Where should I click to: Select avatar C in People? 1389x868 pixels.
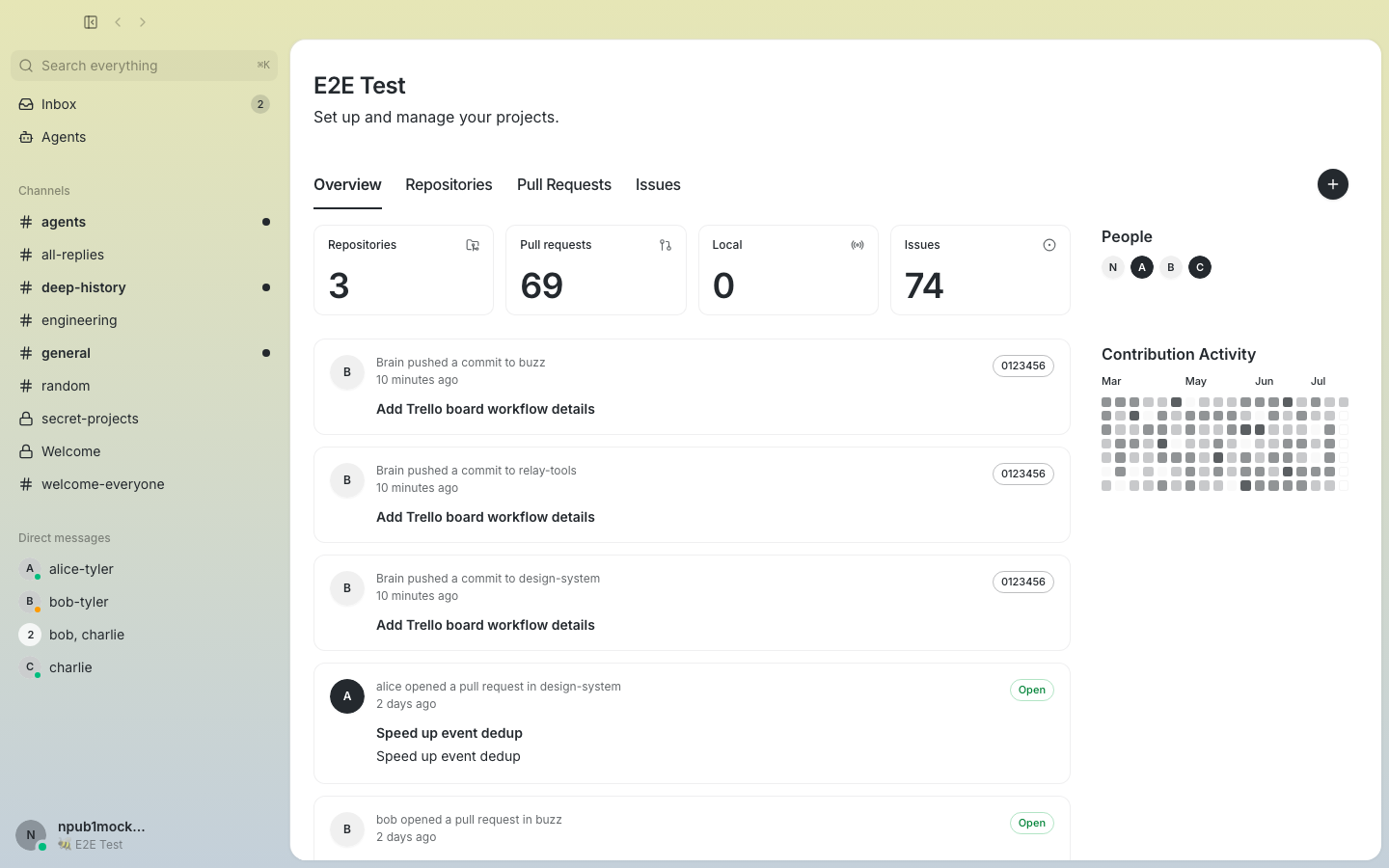coord(1200,267)
